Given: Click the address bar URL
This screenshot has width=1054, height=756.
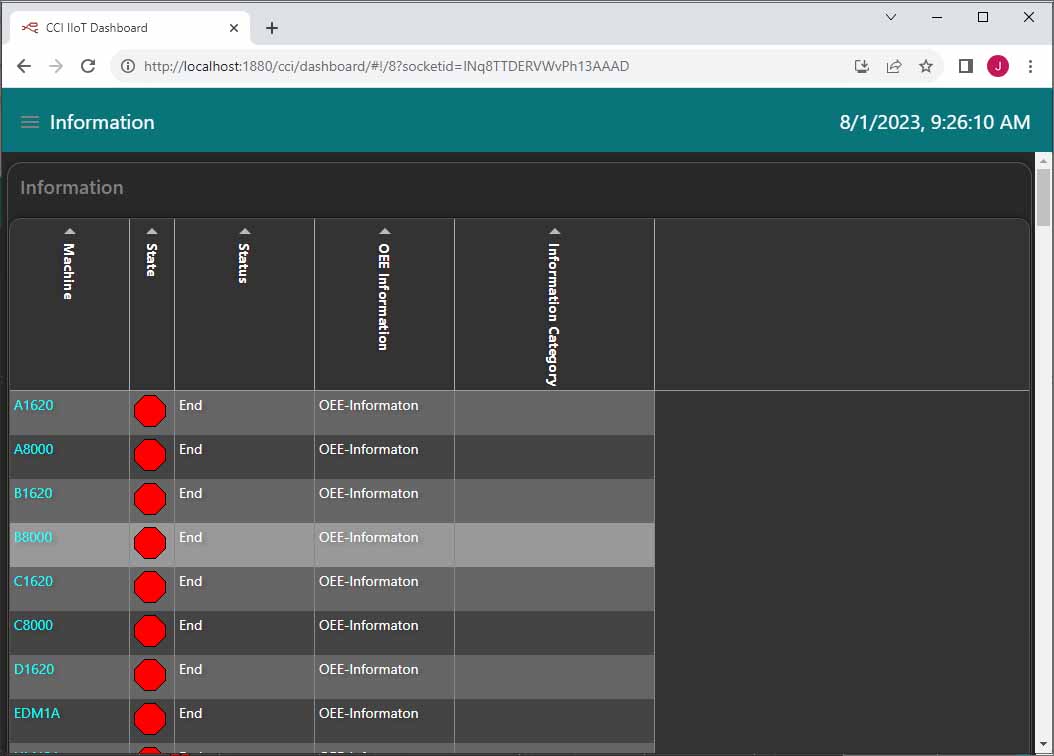Looking at the screenshot, I should 387,66.
